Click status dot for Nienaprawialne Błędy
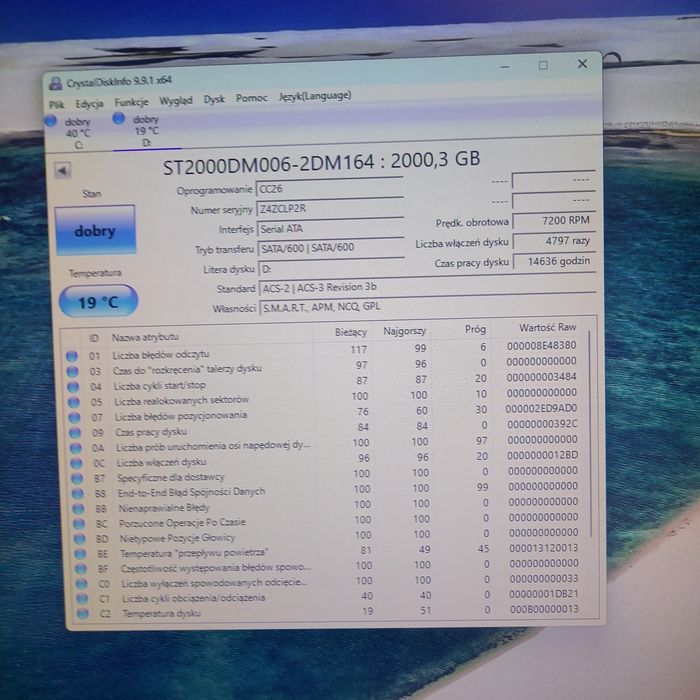The height and width of the screenshot is (700, 700). coord(78,508)
